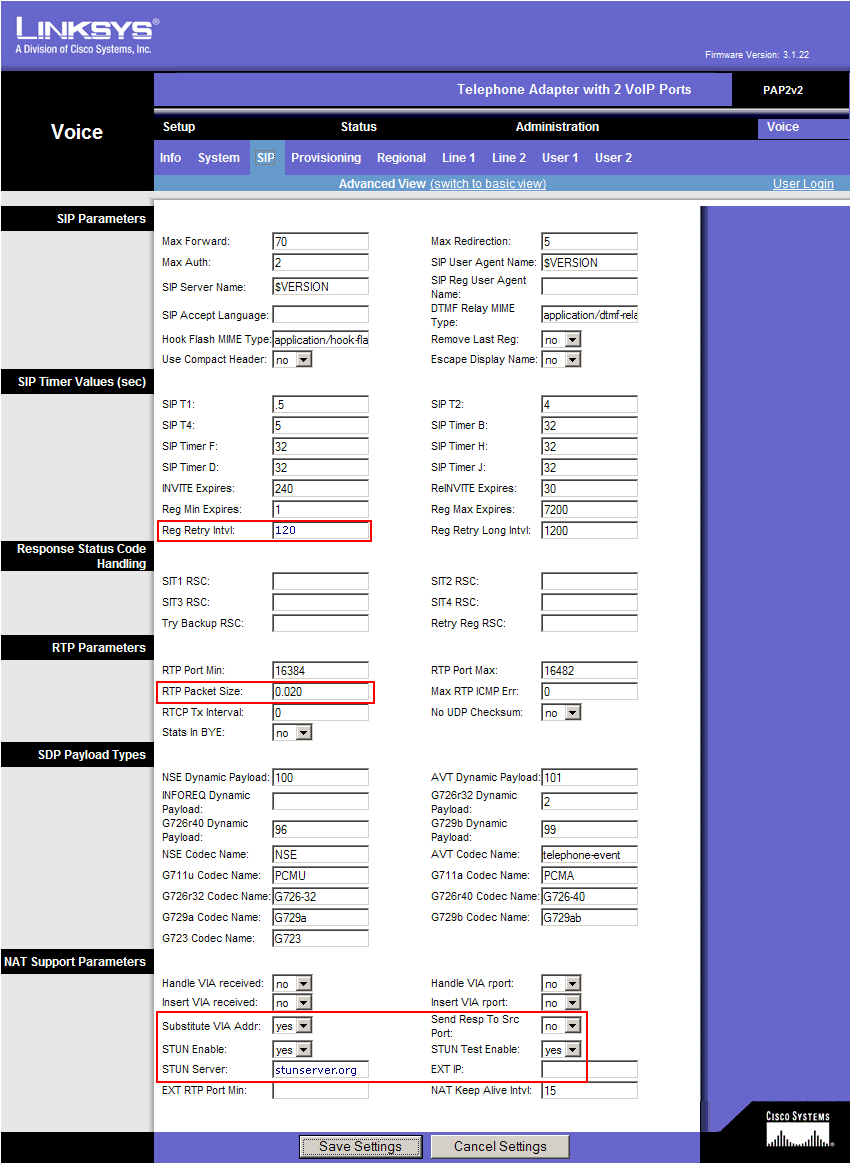Click the Reg Retry Intvl field

coord(321,530)
